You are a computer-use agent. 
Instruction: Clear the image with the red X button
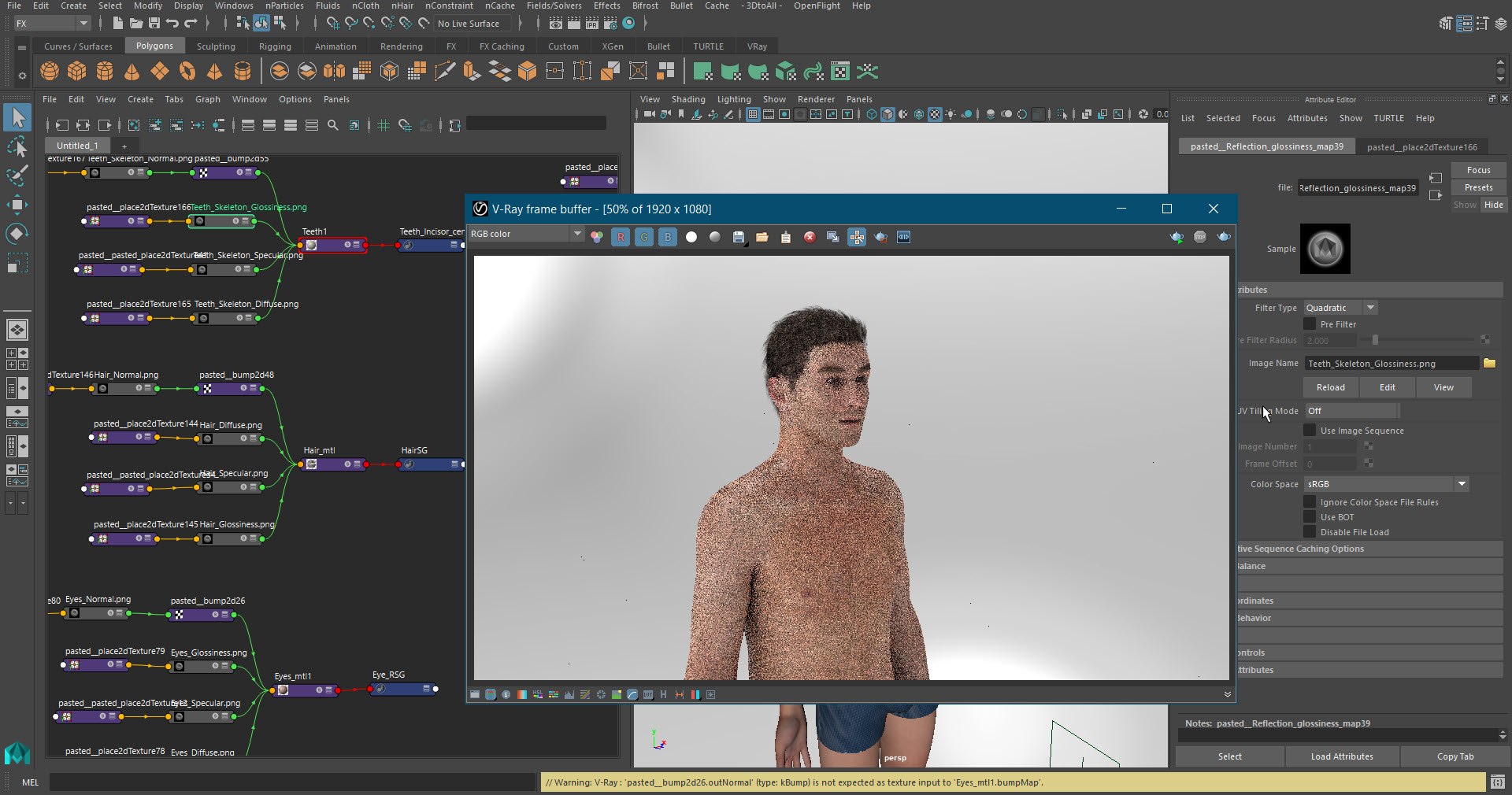click(x=810, y=237)
